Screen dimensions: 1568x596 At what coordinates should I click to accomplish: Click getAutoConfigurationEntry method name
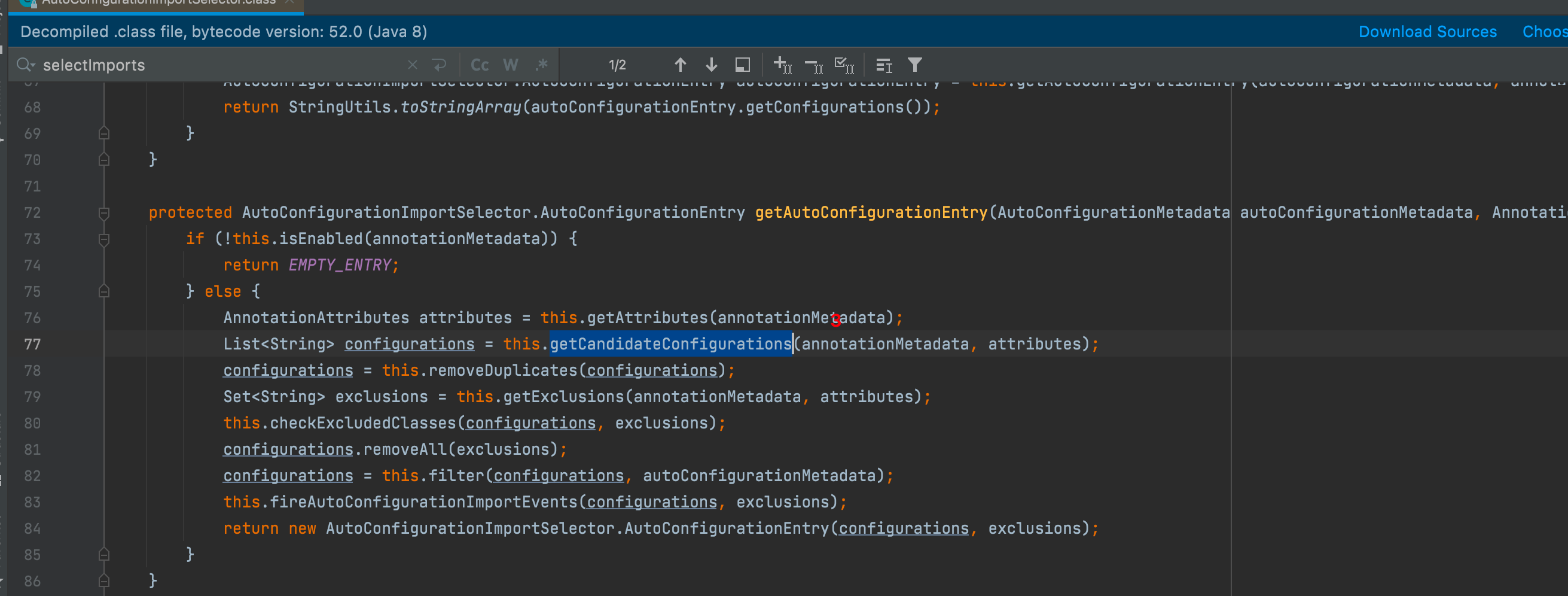coord(871,212)
